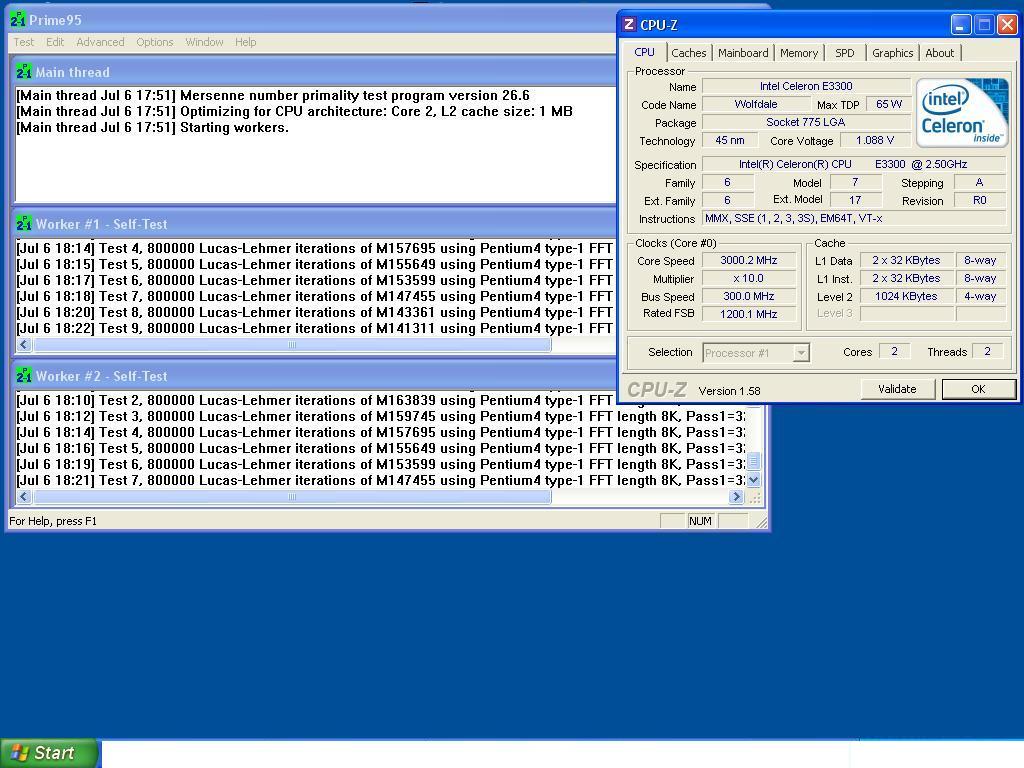Viewport: 1024px width, 768px height.
Task: Click the NUM indicator in status bar
Action: (700, 521)
